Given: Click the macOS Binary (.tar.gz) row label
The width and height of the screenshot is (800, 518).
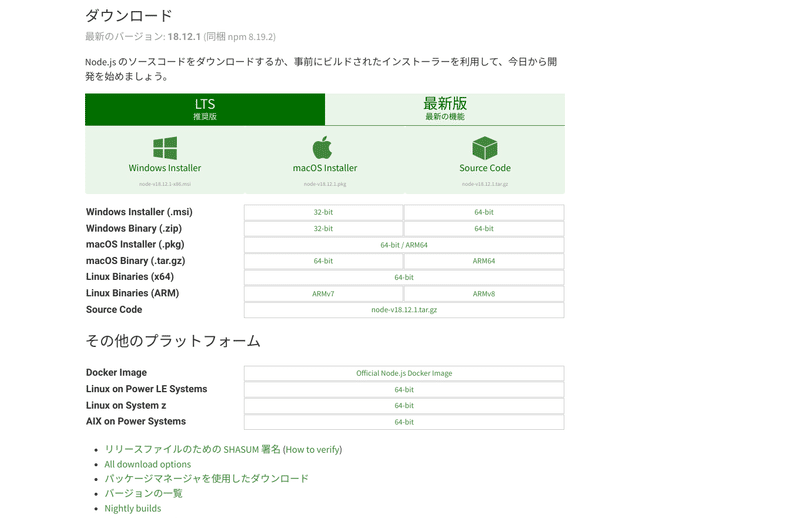Looking at the screenshot, I should (x=136, y=261).
